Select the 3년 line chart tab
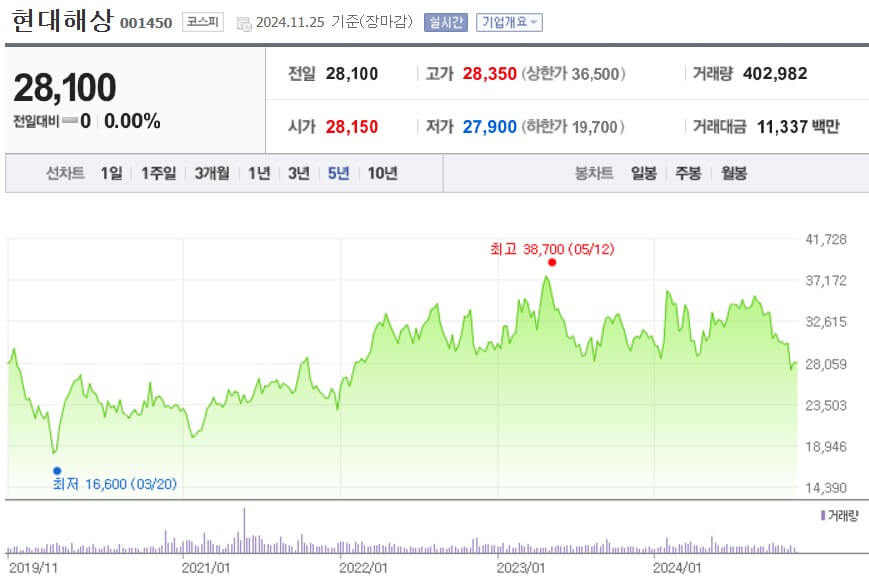The width and height of the screenshot is (869, 585). point(299,173)
